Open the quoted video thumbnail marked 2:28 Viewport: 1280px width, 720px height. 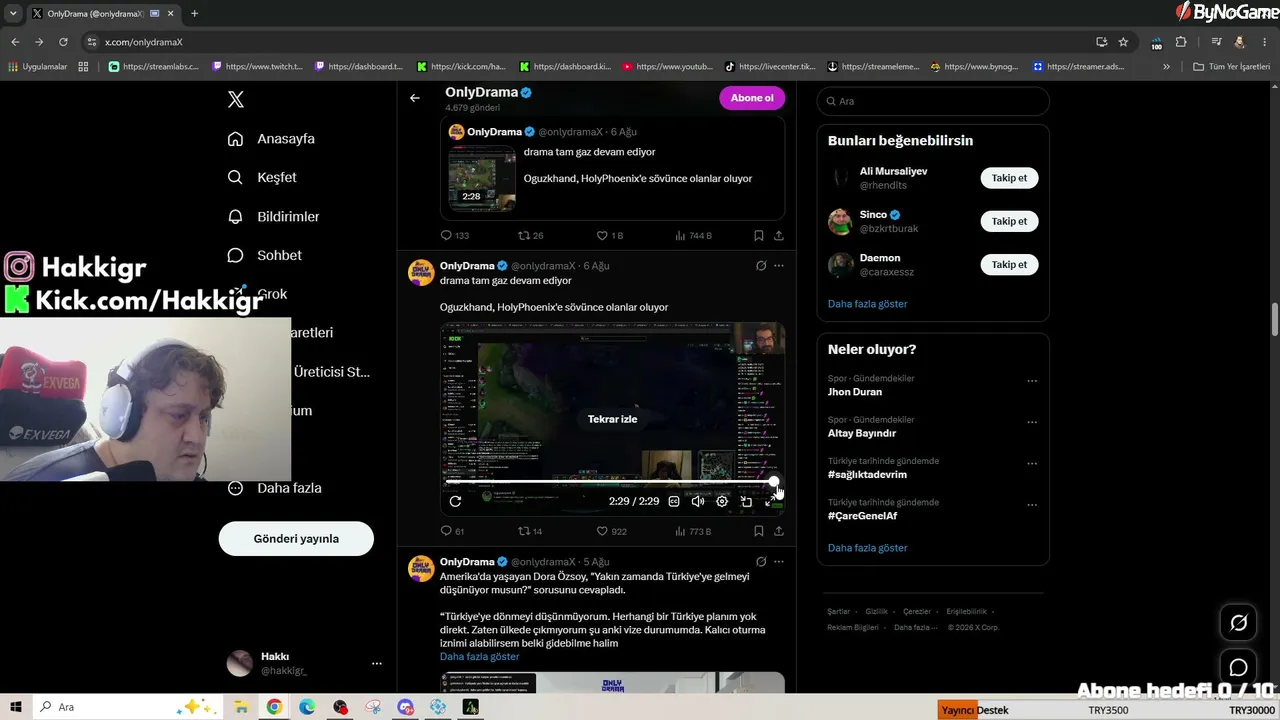click(482, 178)
